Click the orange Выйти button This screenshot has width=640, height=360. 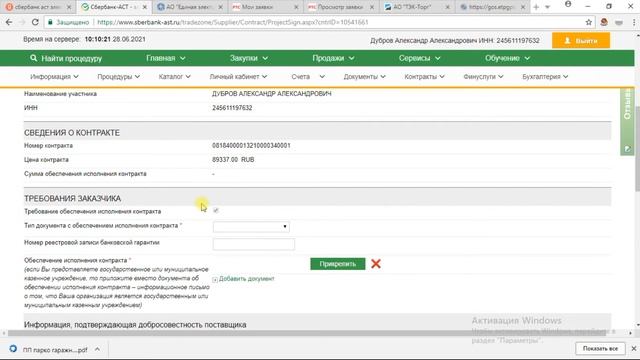click(x=581, y=41)
